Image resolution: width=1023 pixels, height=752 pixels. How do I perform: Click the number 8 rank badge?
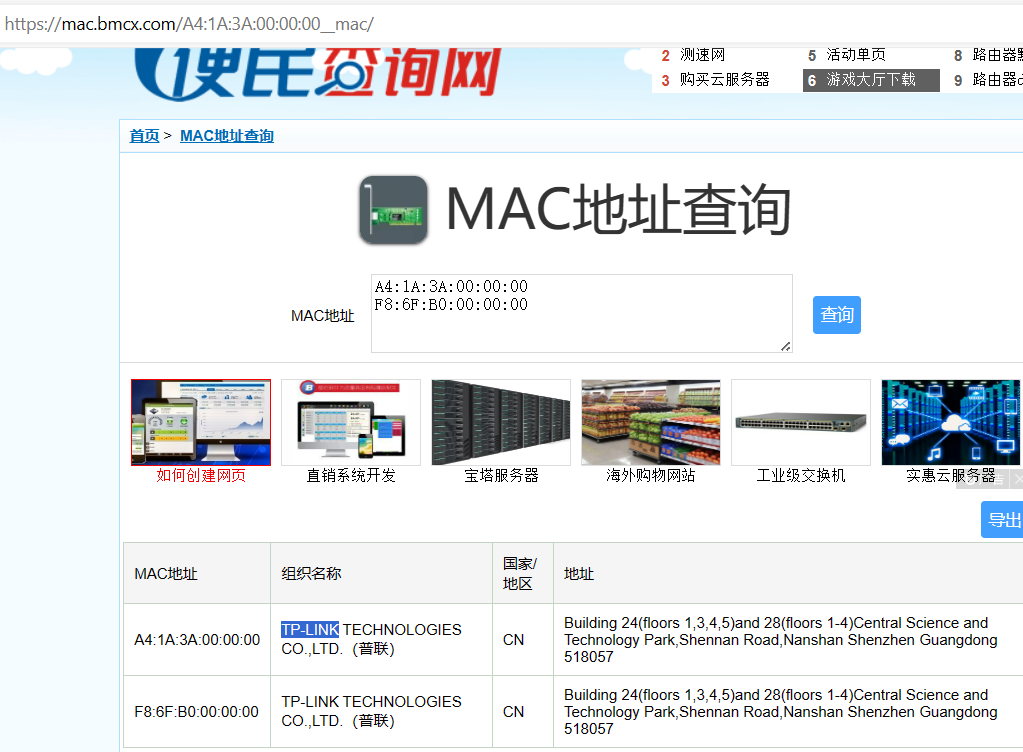click(x=958, y=55)
